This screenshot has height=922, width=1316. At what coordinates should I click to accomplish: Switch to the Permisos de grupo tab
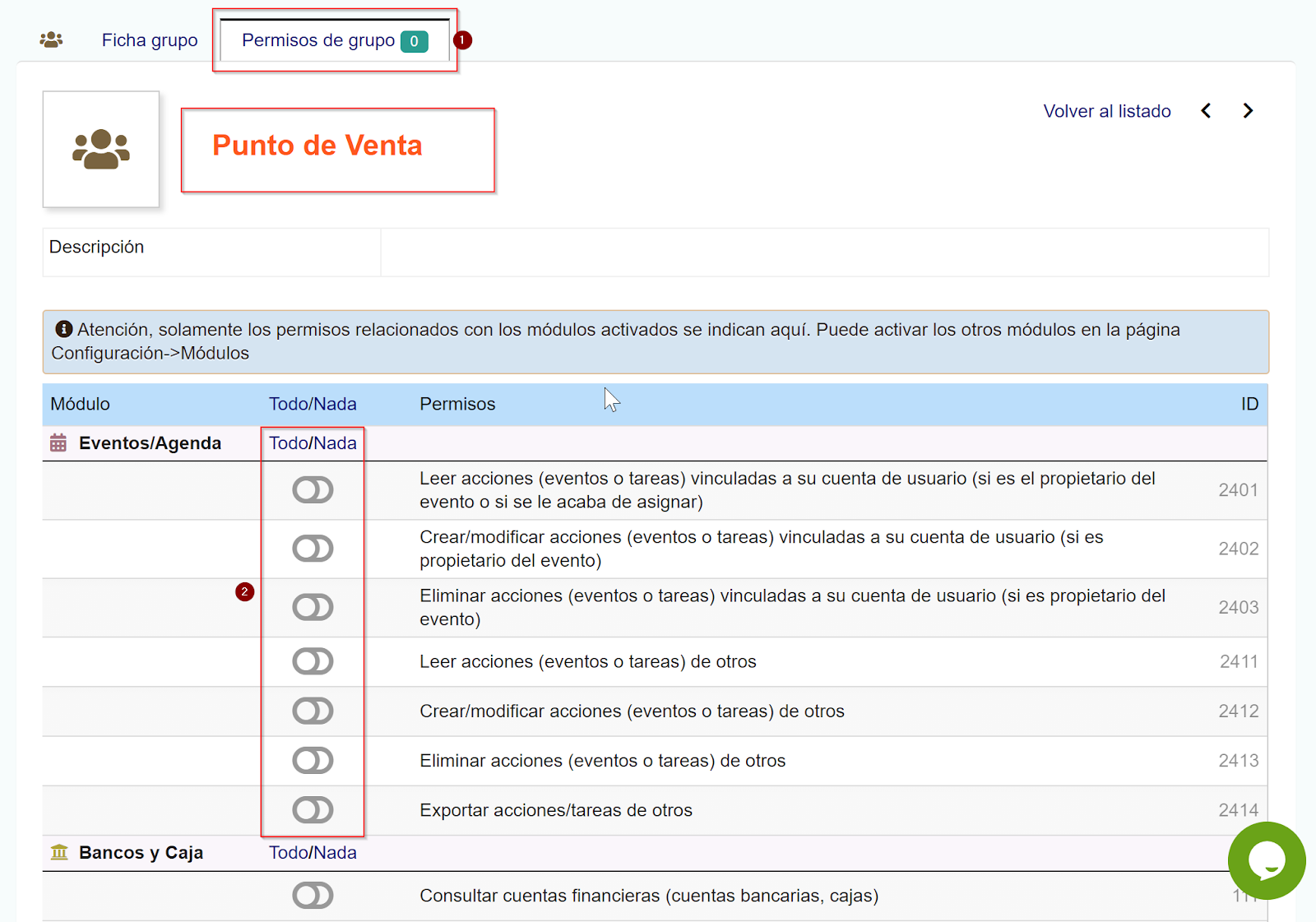coord(318,40)
